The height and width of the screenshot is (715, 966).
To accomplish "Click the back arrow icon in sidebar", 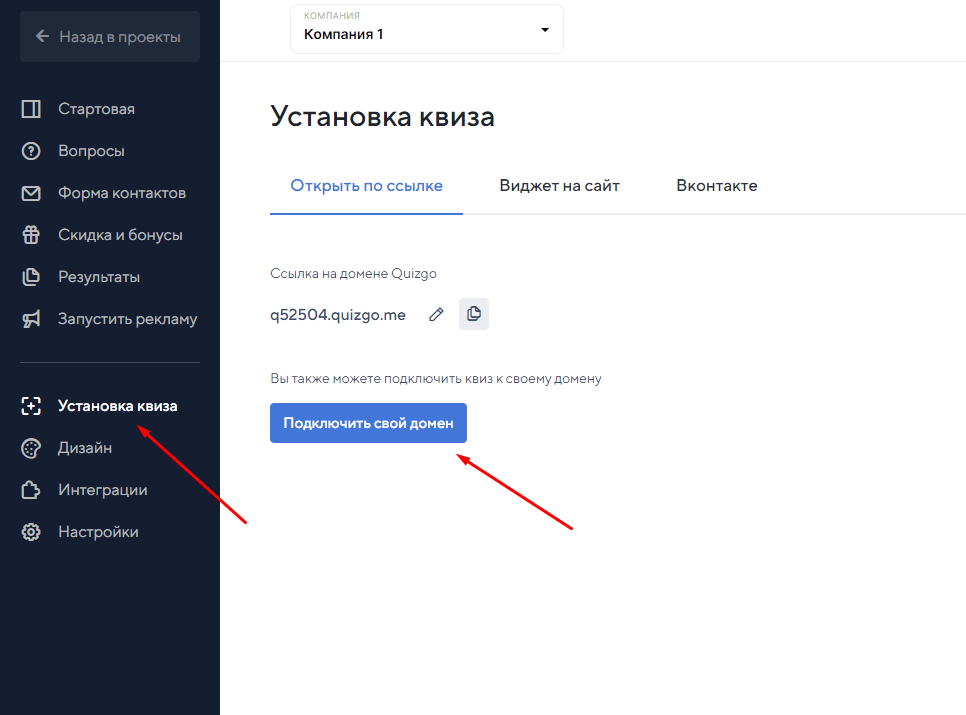I will coord(42,36).
